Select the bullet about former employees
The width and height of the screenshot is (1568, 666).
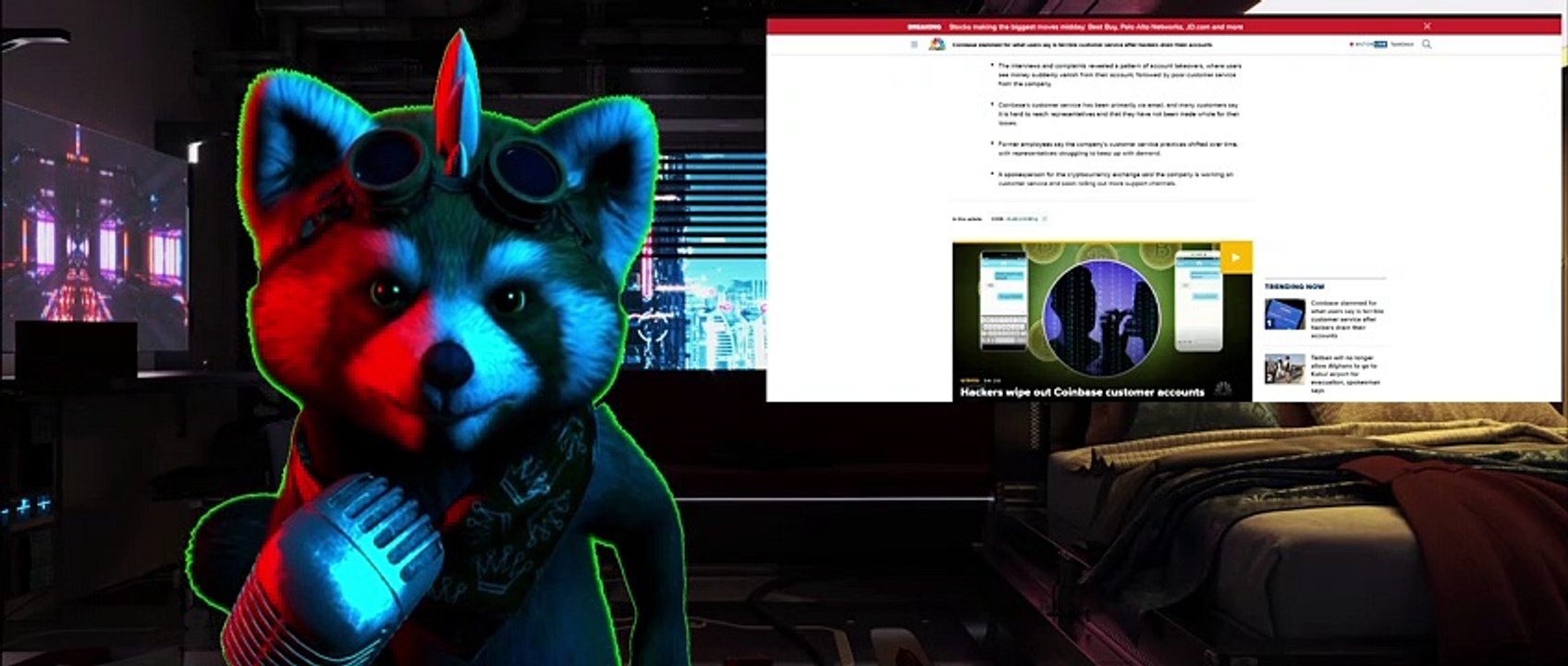pos(1118,149)
